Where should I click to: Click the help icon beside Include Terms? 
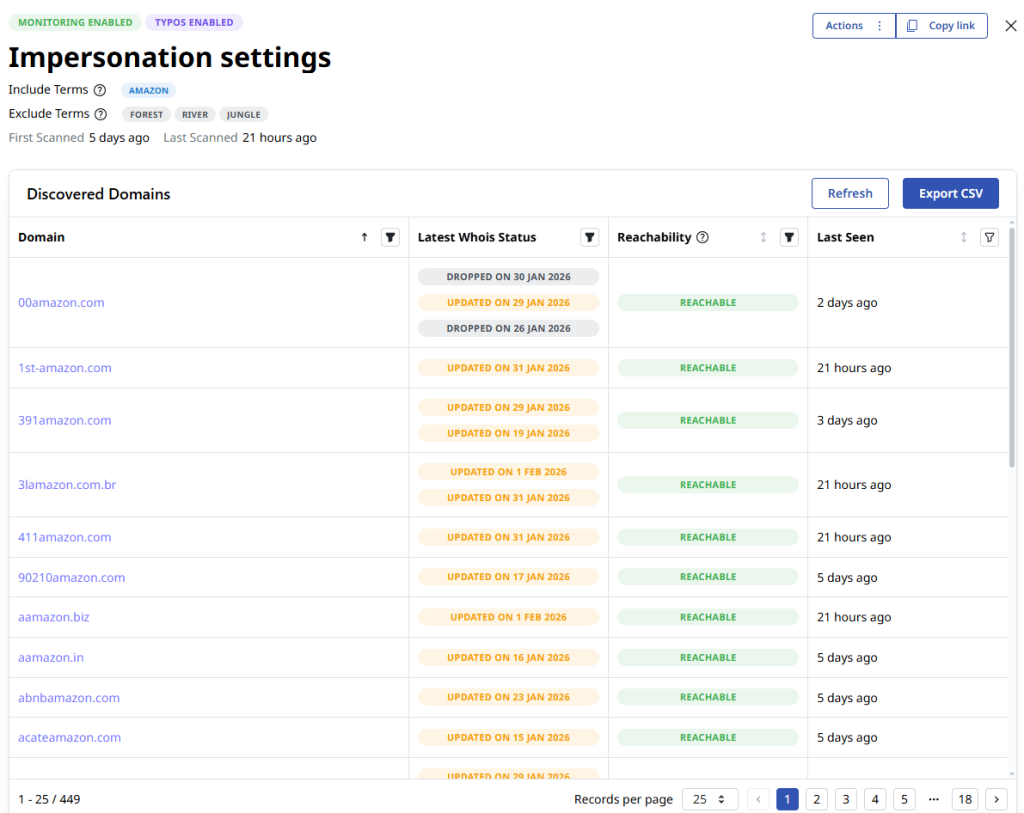pyautogui.click(x=99, y=90)
